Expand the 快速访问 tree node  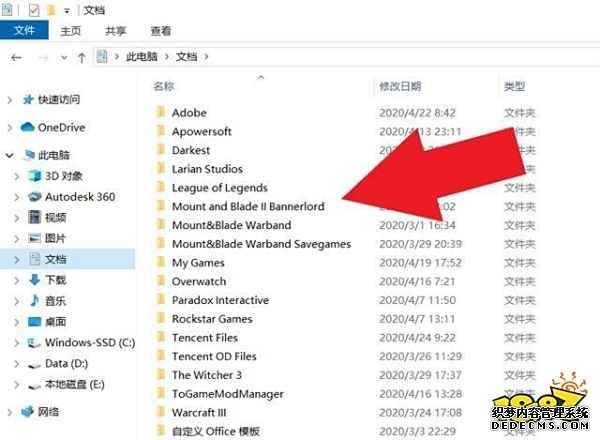(x=10, y=100)
